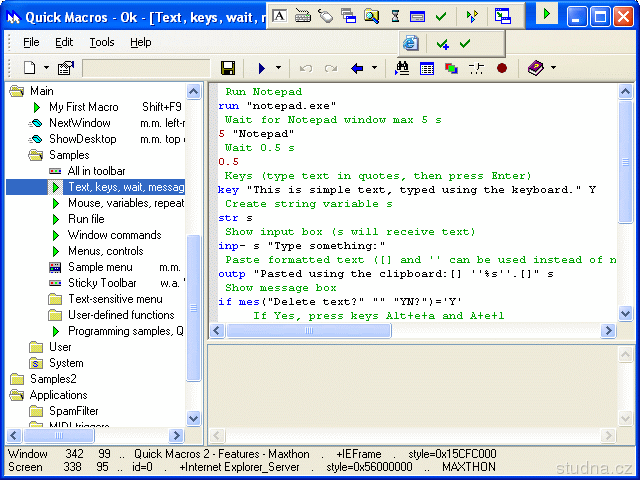Open the Edit menu
Viewport: 640px width, 480px height.
[64, 42]
